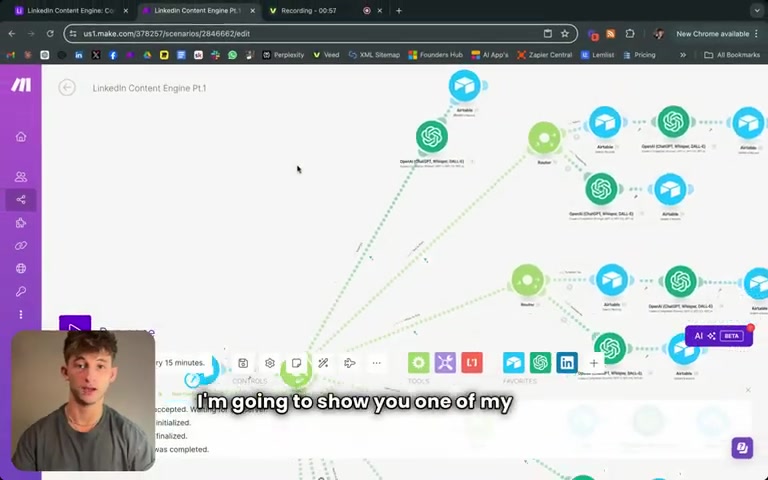The width and height of the screenshot is (768, 480).
Task: Open the Perplexity bookmark
Action: coord(283,55)
